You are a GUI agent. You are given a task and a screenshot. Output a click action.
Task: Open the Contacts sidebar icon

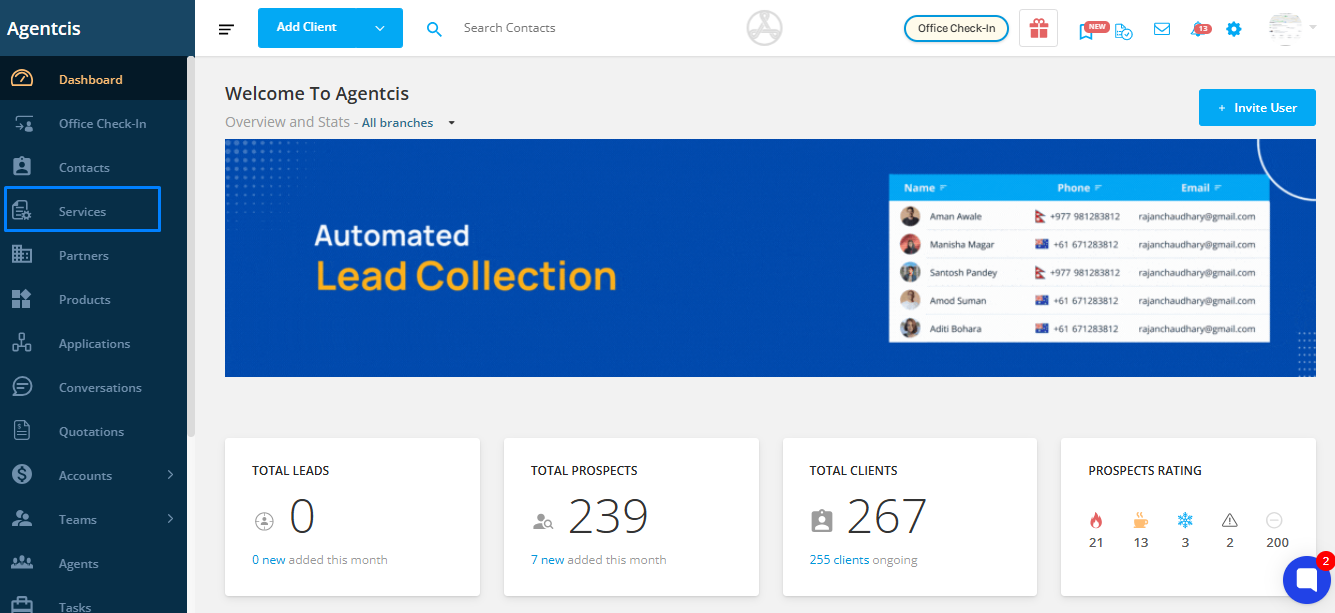[x=22, y=167]
